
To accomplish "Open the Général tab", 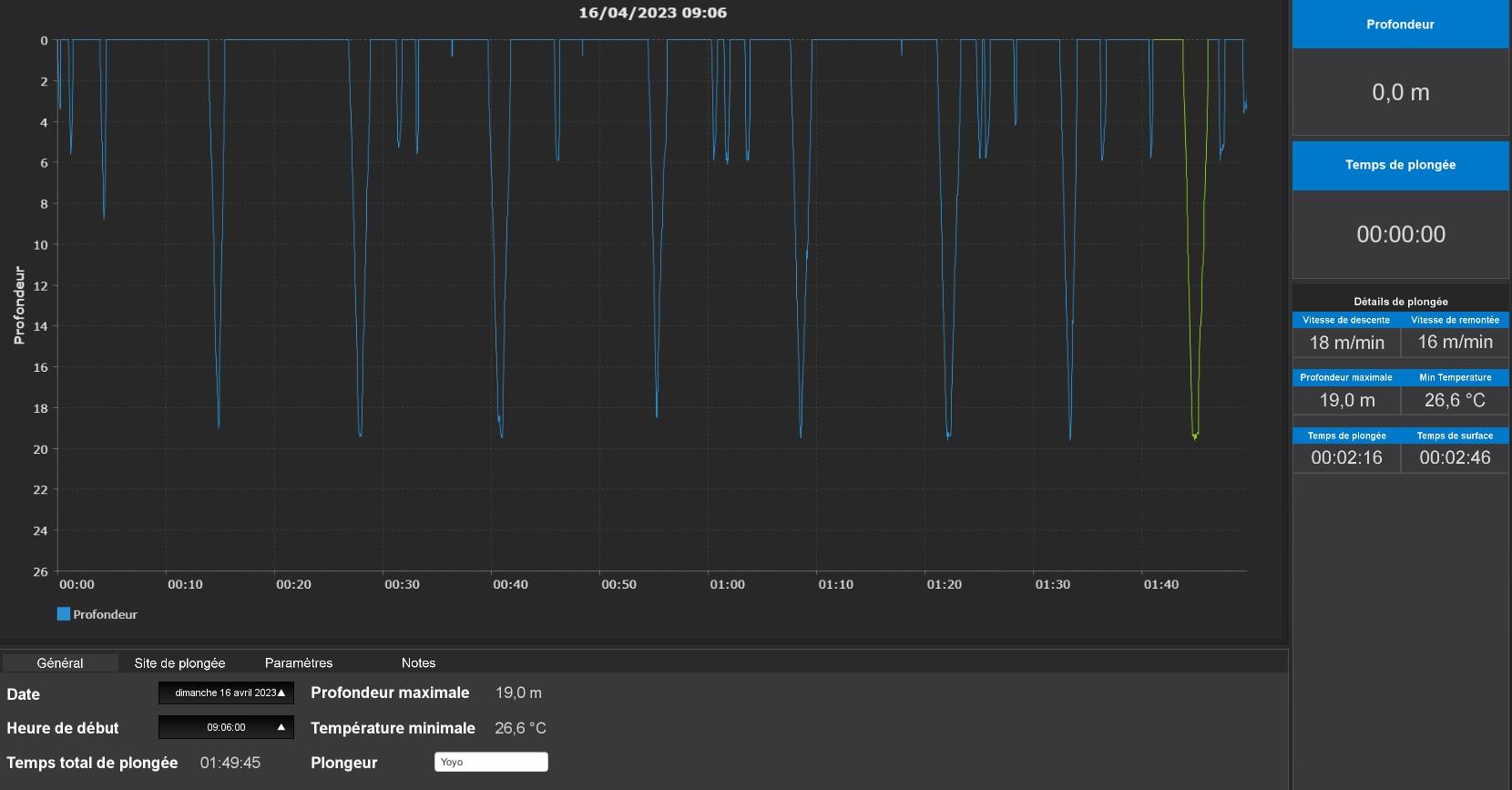I will tap(60, 662).
